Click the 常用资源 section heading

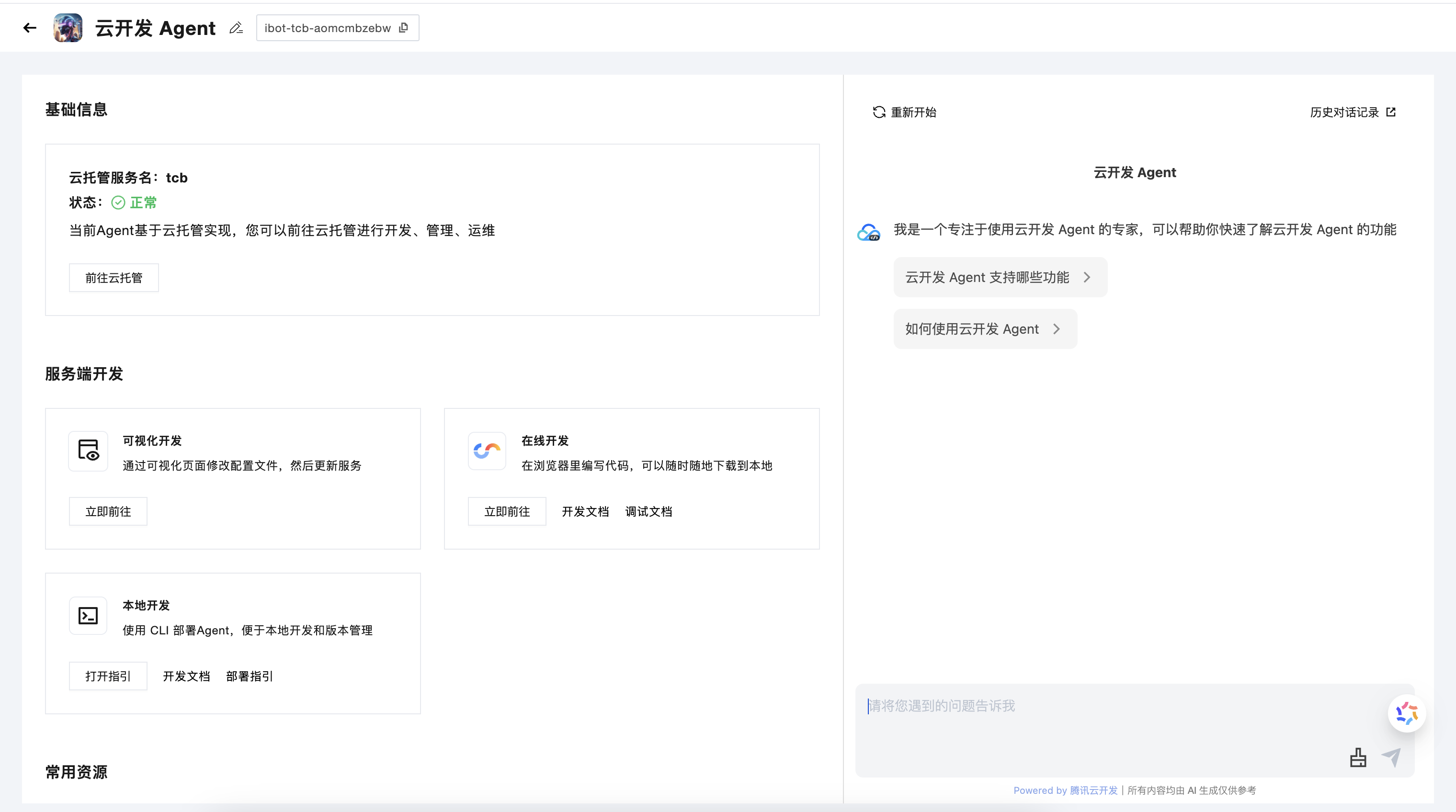76,772
